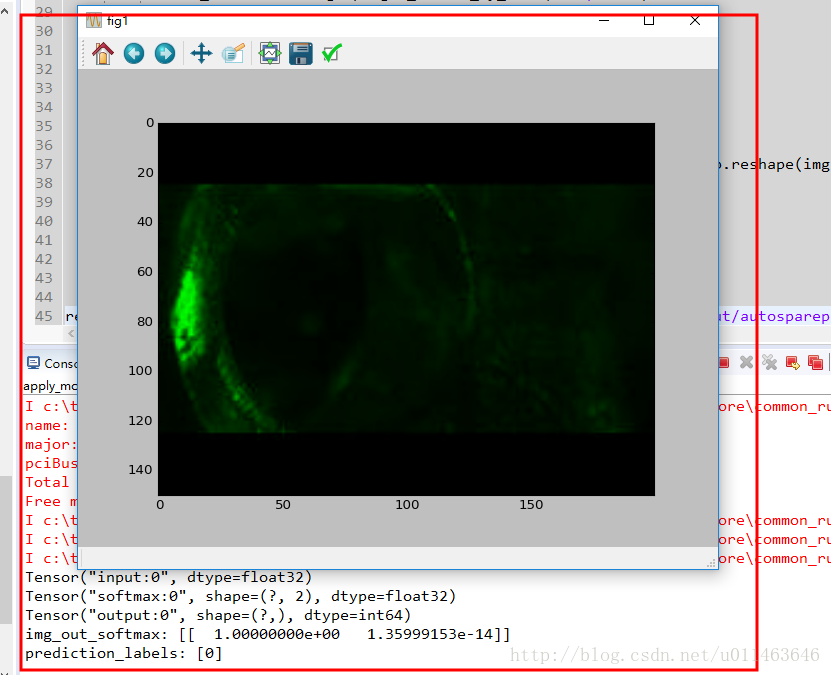Close the fig1 figure window
This screenshot has height=675, width=831.
tap(695, 21)
